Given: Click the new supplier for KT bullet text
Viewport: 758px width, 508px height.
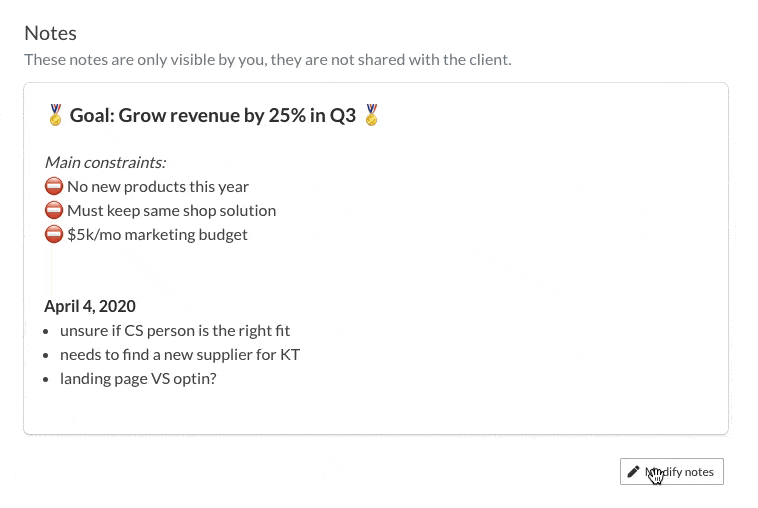Looking at the screenshot, I should (180, 355).
